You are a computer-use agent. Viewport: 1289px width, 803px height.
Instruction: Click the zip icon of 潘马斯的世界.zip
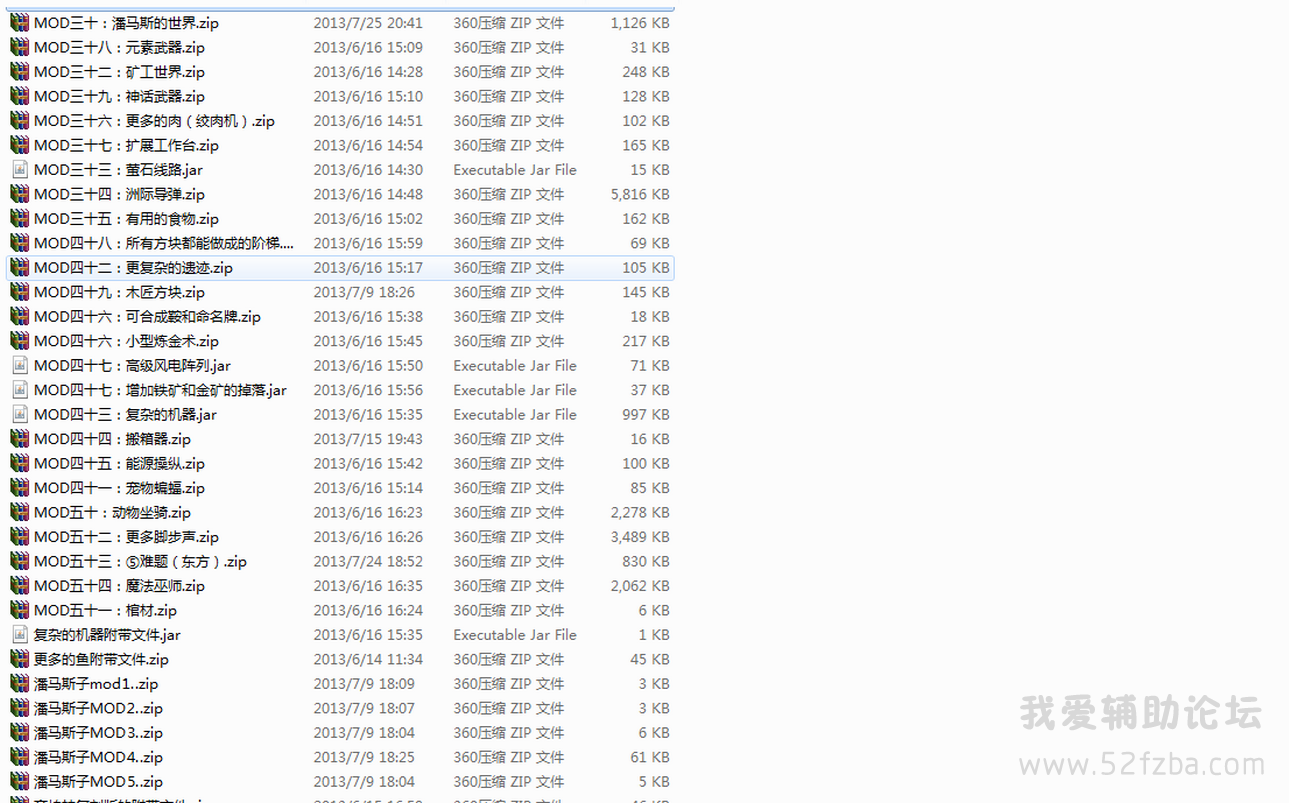coord(19,23)
